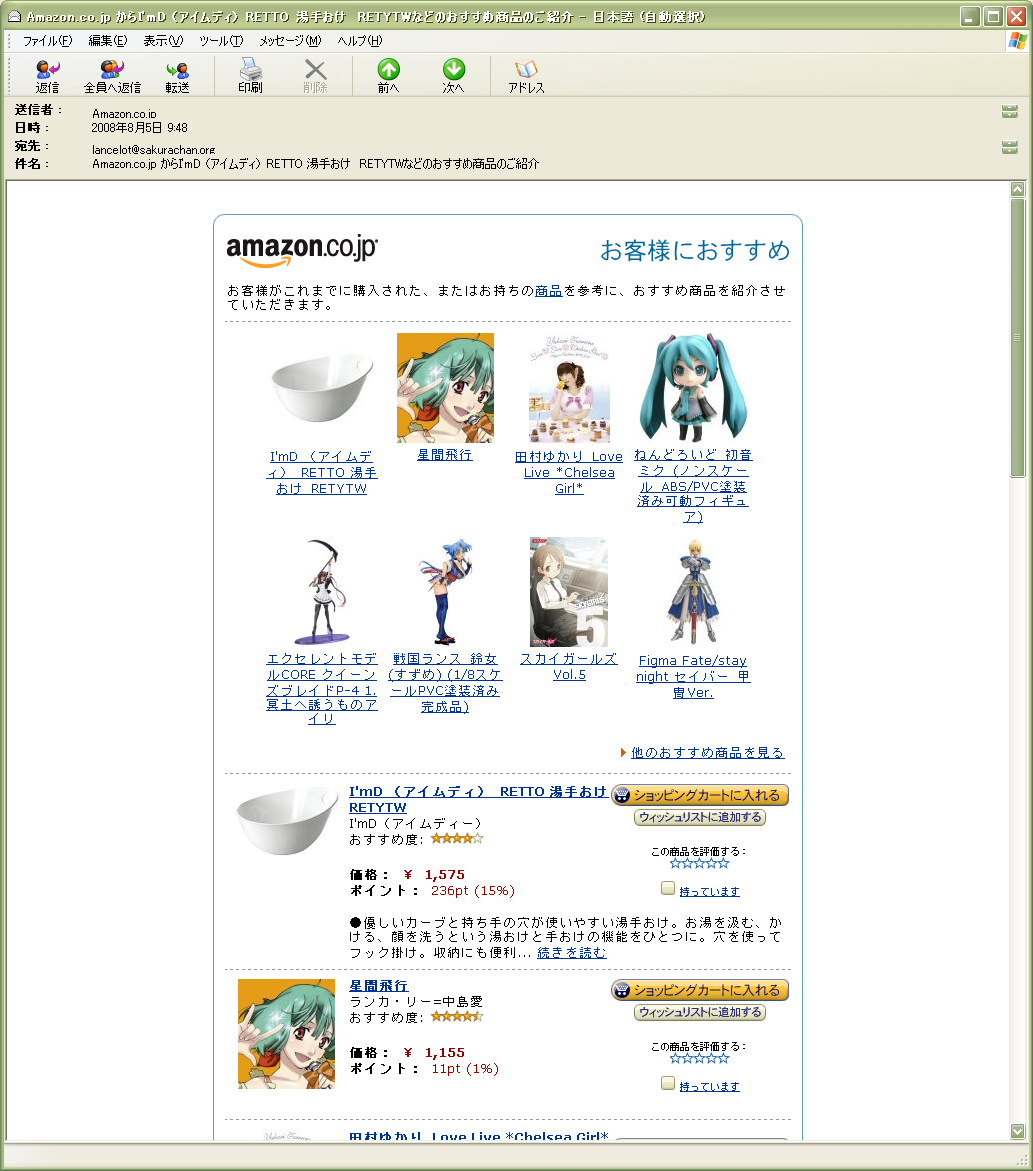Add RETTO 湯手おけ to shopping cart
Image resolution: width=1033 pixels, height=1171 pixels.
(700, 795)
